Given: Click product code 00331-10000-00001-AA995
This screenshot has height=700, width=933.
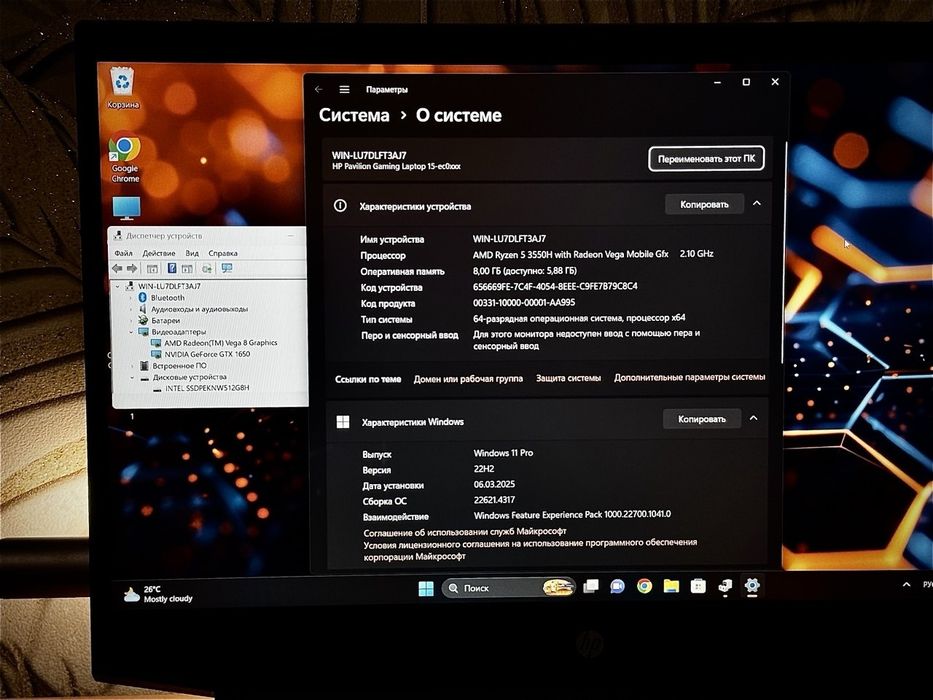Looking at the screenshot, I should pyautogui.click(x=524, y=302).
